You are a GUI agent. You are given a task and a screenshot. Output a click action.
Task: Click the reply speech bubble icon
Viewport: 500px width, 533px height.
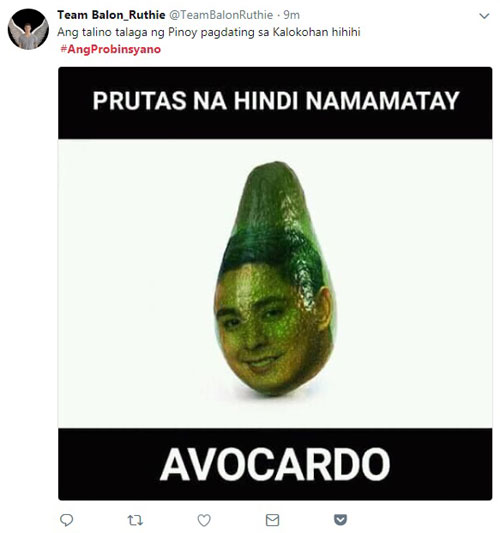point(66,520)
